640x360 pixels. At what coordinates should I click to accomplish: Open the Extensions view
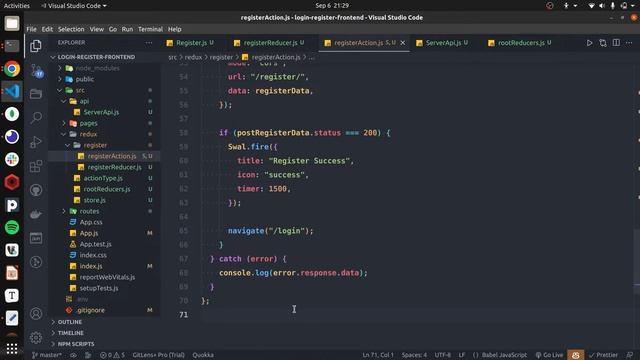(36, 166)
